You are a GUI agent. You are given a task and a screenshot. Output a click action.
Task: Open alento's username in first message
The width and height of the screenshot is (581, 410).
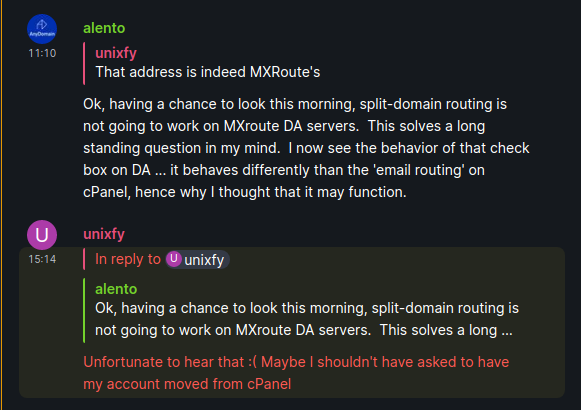click(x=104, y=28)
